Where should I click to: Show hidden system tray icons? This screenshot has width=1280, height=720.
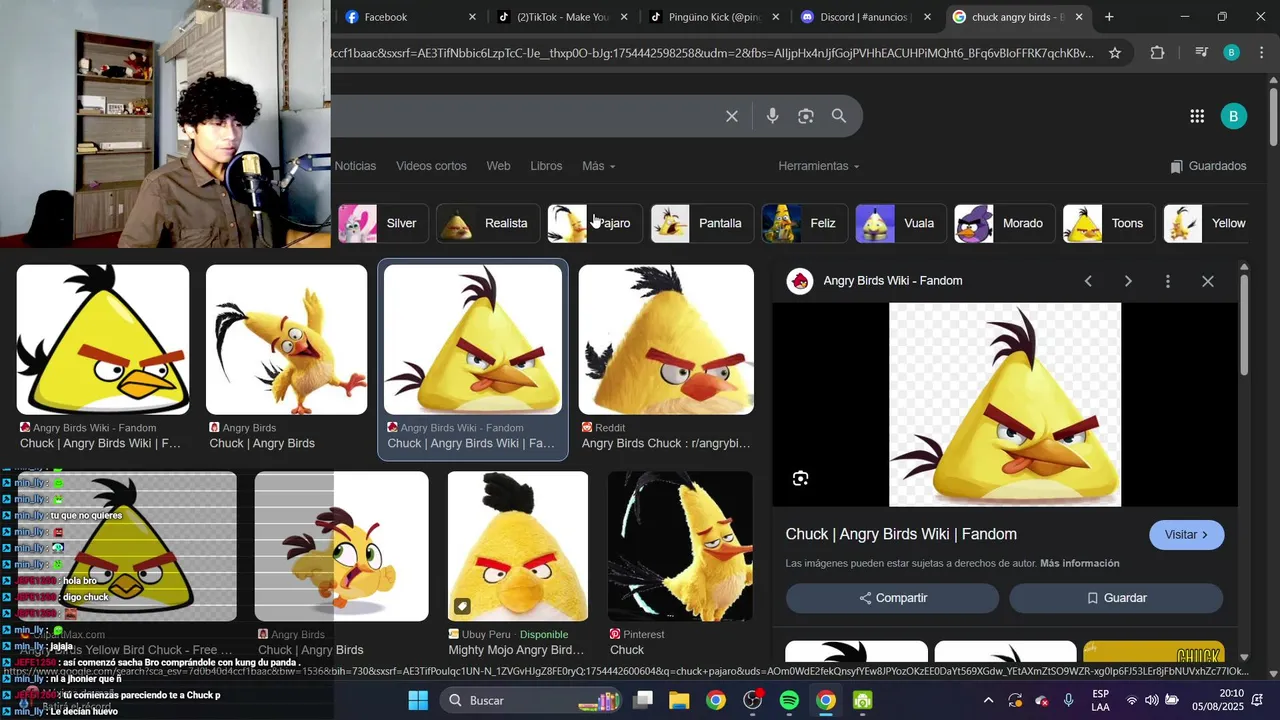pos(988,700)
